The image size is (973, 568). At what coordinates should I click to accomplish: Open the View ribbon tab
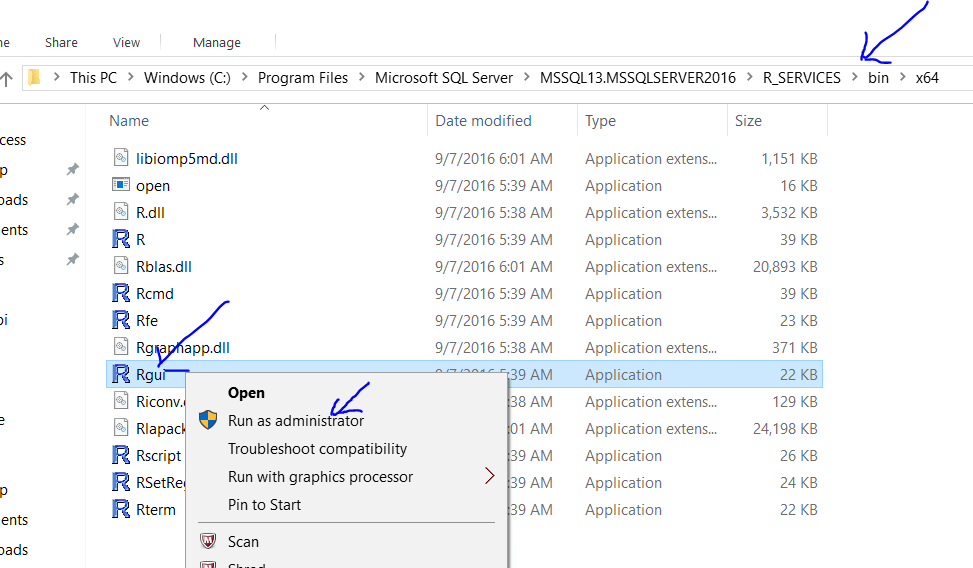[x=127, y=43]
